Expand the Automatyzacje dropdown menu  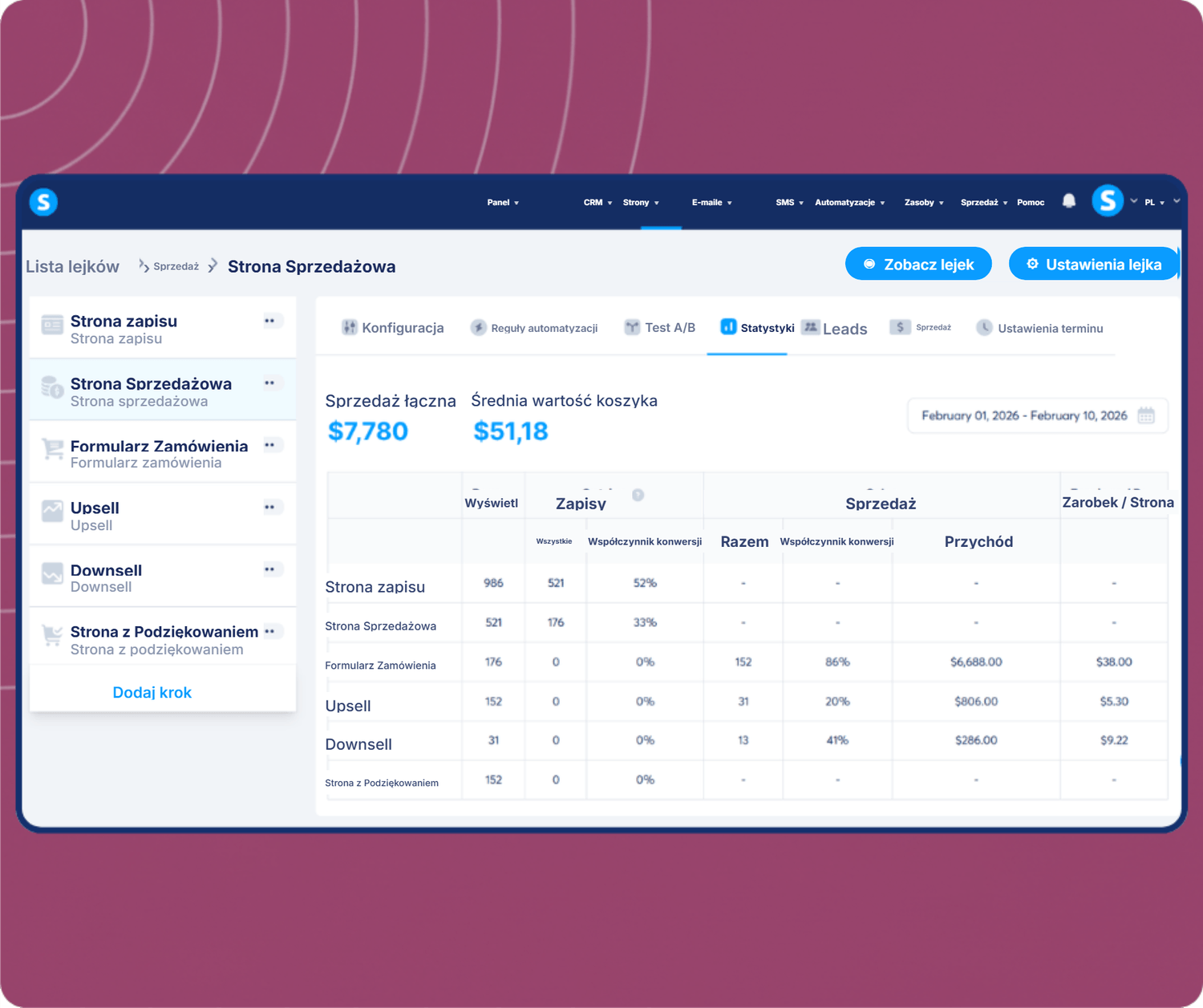pyautogui.click(x=850, y=202)
